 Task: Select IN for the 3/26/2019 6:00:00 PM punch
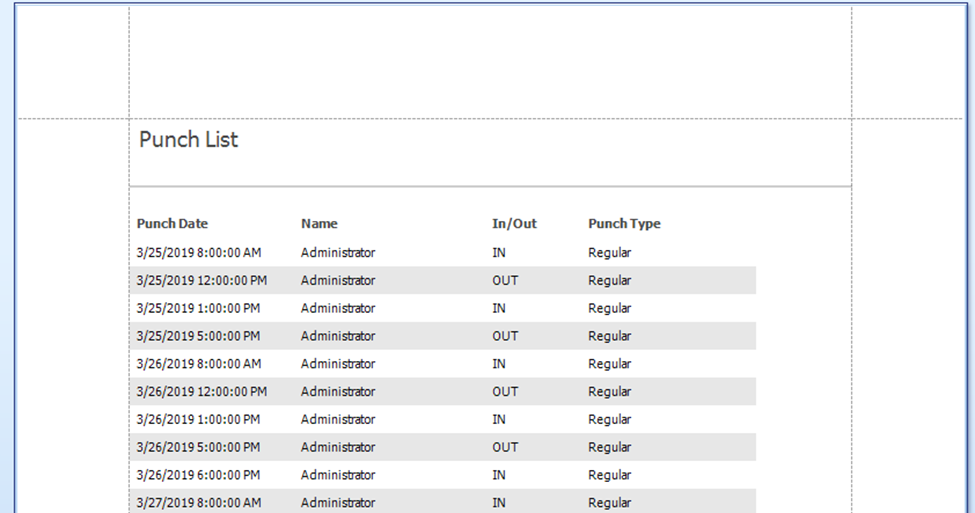(x=499, y=475)
